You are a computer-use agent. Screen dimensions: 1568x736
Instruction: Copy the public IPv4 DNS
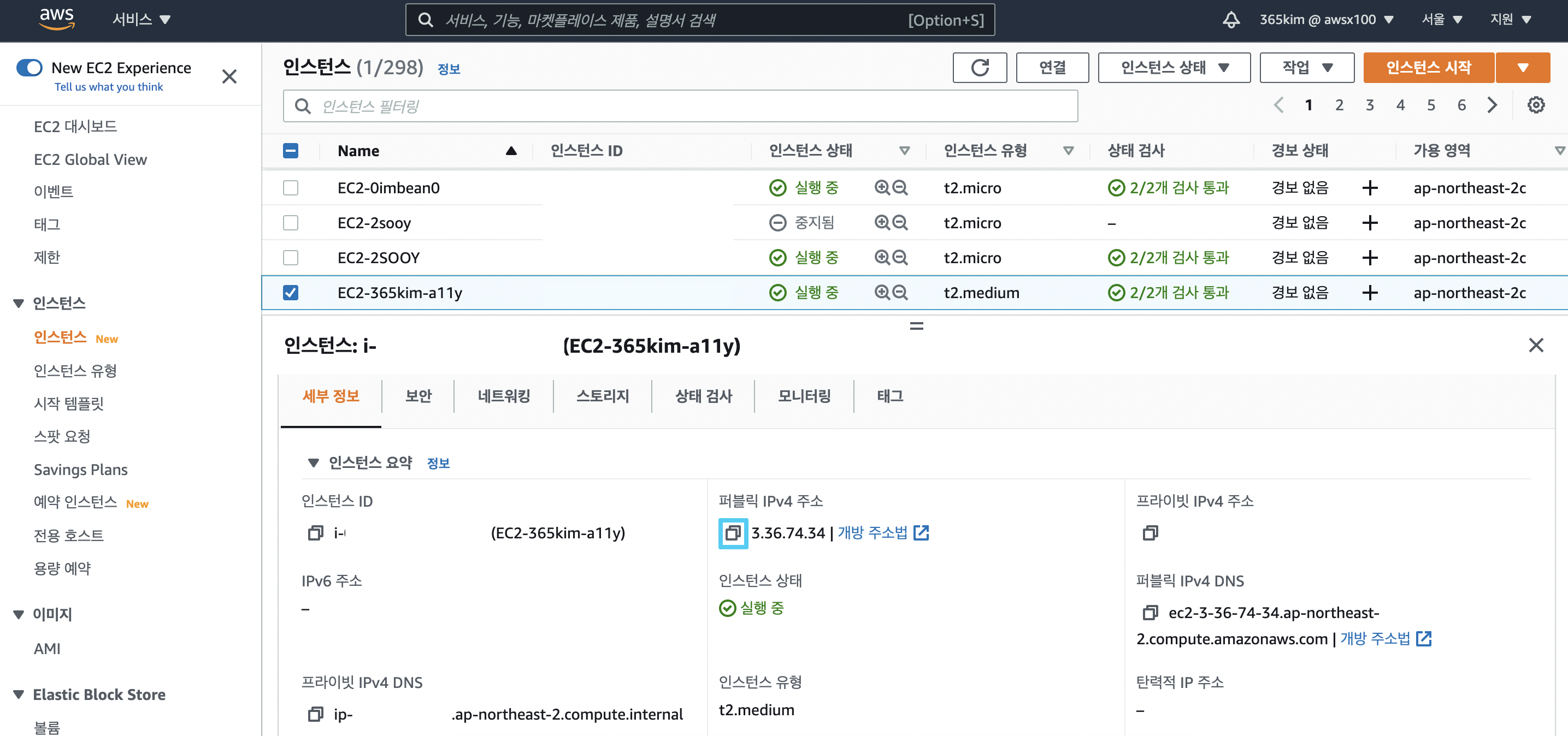point(1150,613)
